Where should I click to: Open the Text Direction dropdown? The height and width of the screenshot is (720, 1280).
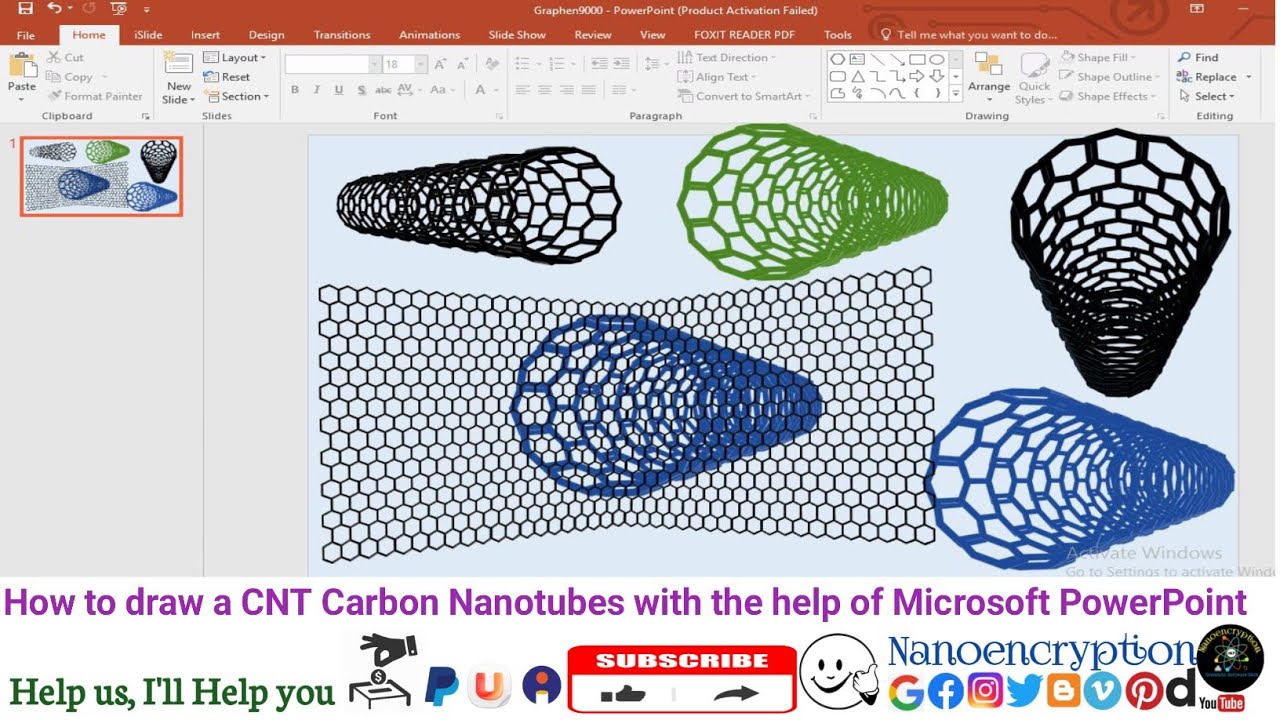[727, 58]
